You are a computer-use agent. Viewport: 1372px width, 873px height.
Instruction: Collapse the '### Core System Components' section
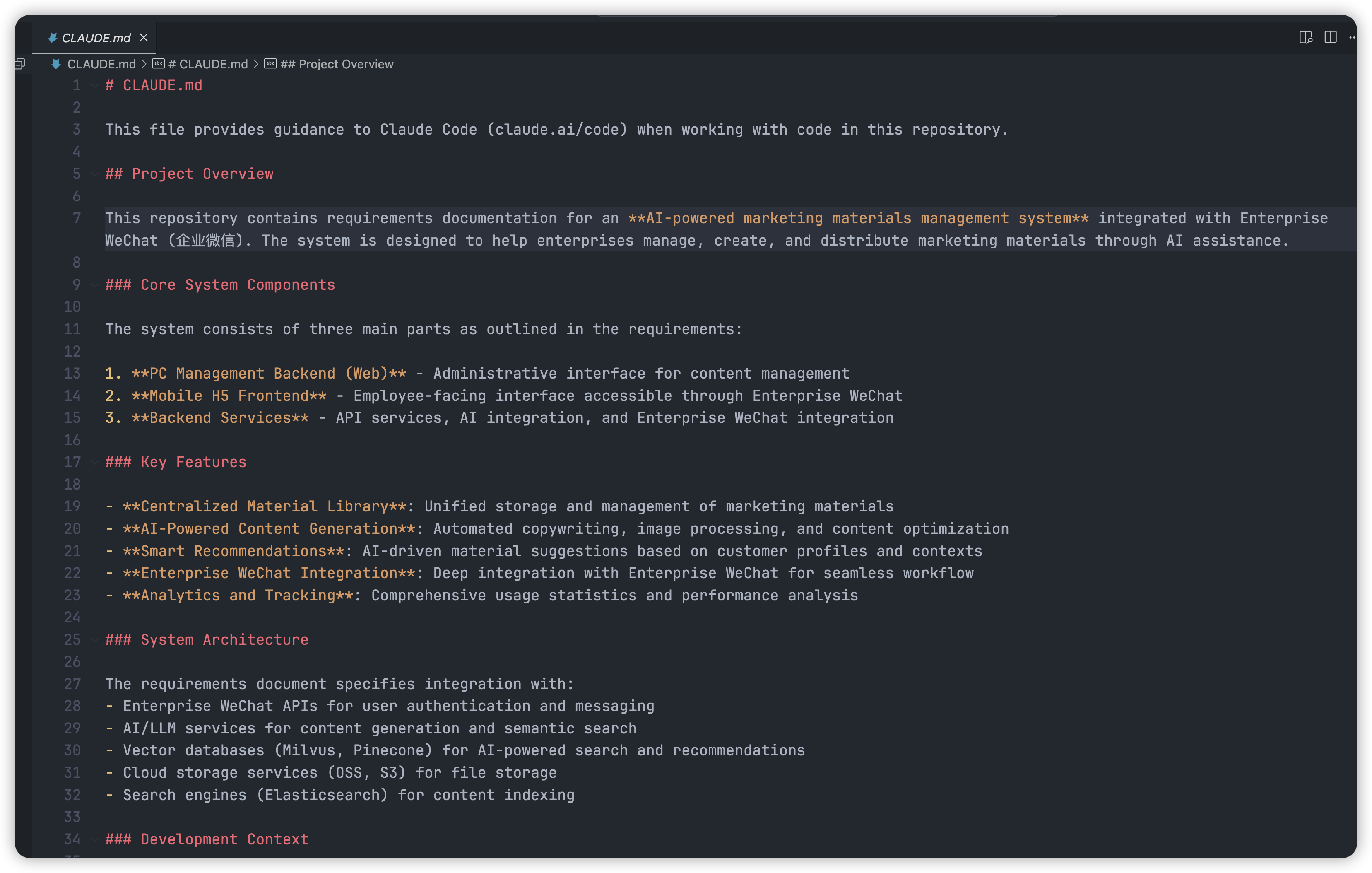tap(94, 285)
